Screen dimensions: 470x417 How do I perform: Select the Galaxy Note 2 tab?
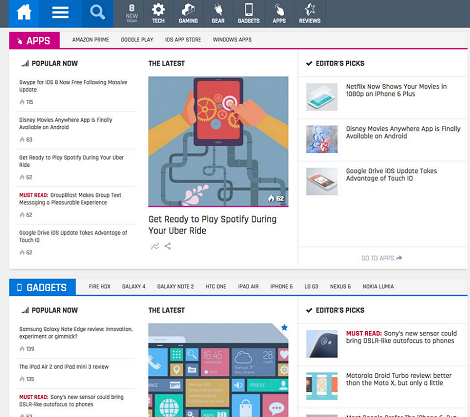tap(175, 286)
